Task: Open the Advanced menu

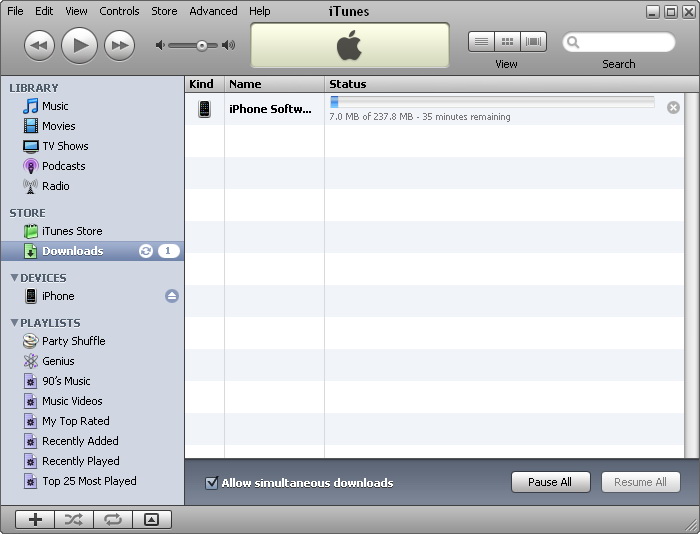Action: click(213, 11)
